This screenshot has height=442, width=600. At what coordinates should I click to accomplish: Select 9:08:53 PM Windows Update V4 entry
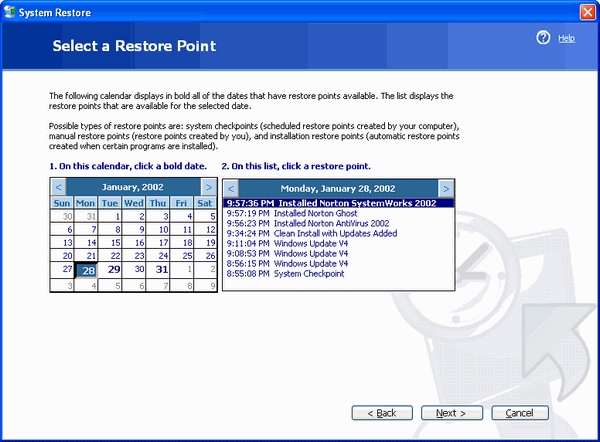coord(338,253)
